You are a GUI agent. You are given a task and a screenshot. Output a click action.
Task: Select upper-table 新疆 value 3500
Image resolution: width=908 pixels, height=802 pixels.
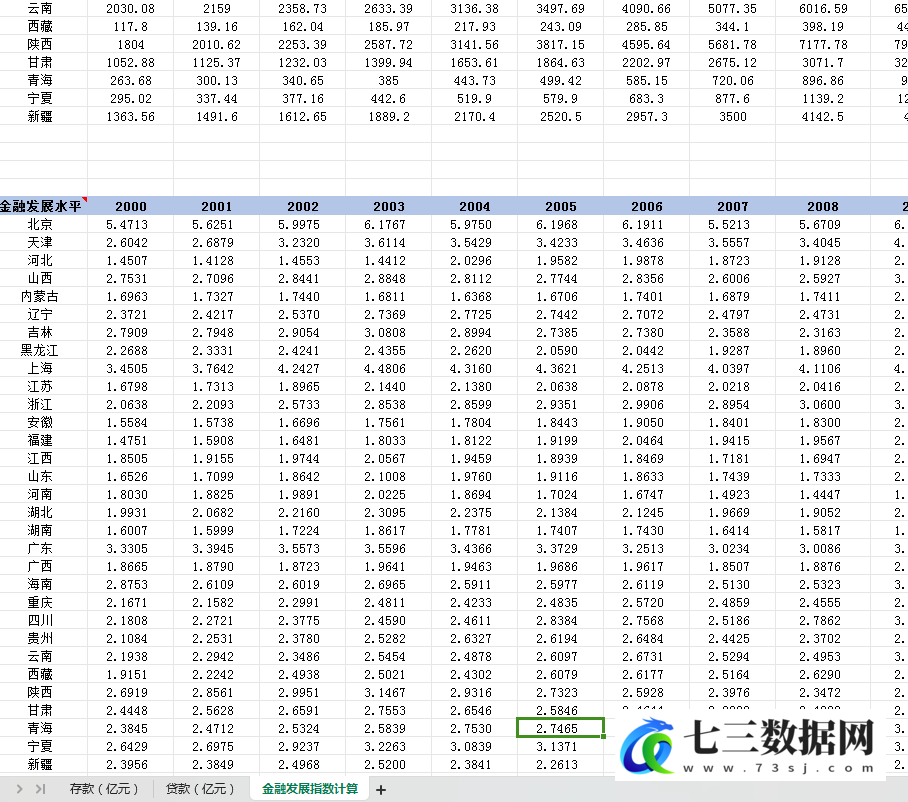pyautogui.click(x=733, y=116)
